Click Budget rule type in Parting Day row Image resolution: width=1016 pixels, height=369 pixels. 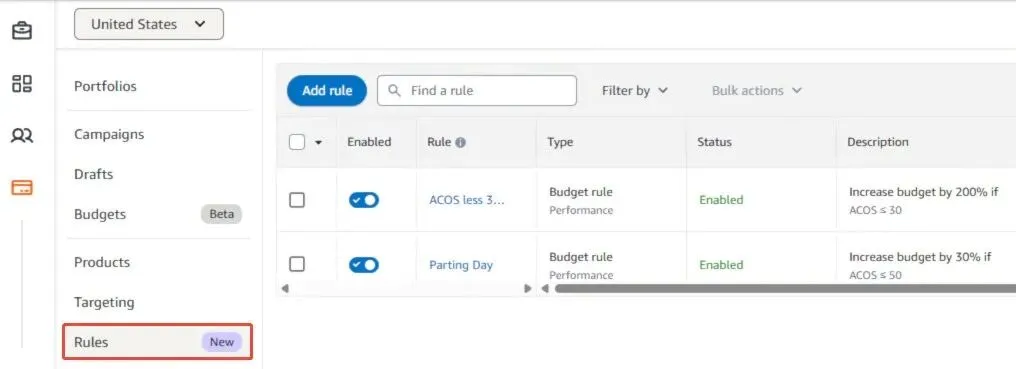tap(581, 257)
